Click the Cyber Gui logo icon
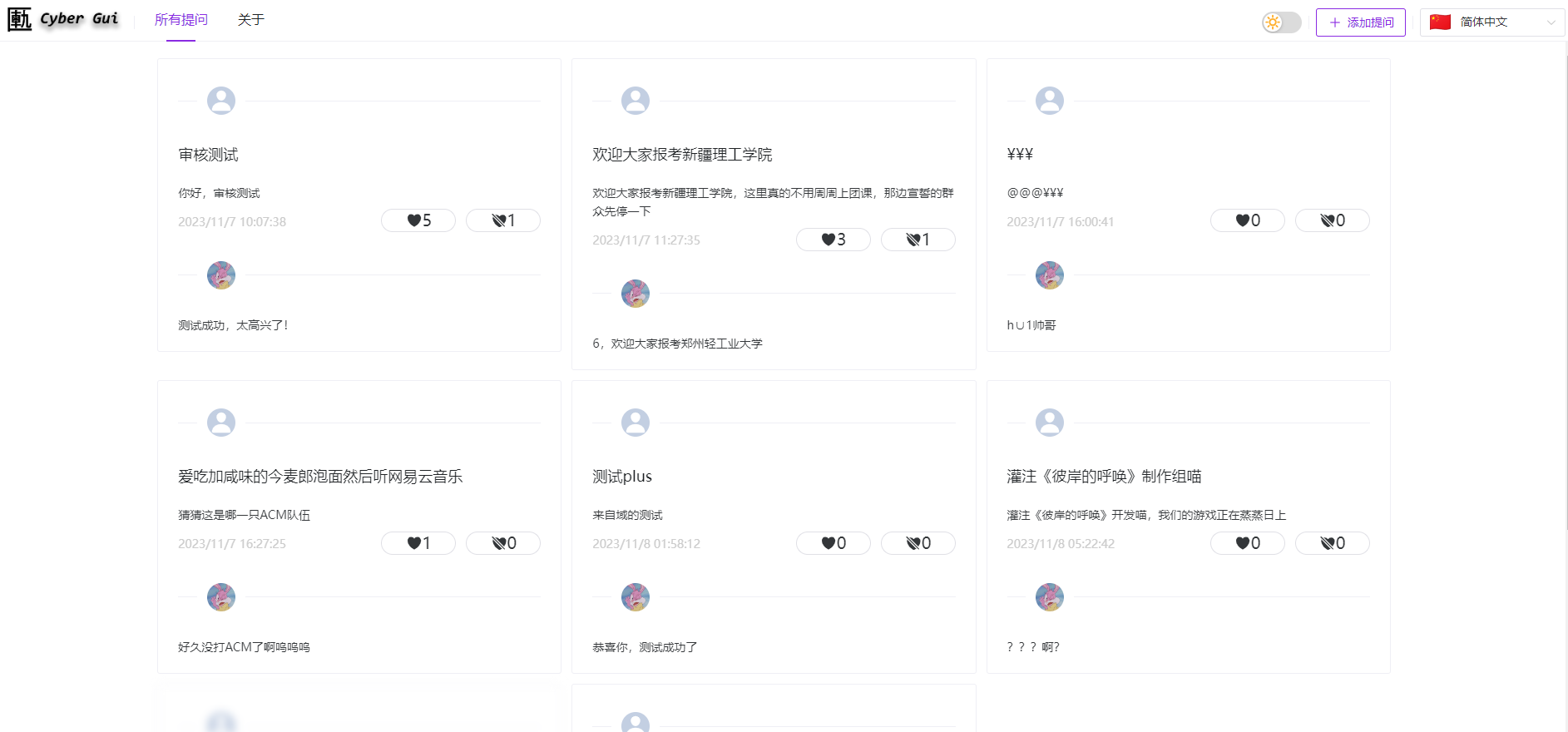The image size is (1568, 732). pos(20,19)
